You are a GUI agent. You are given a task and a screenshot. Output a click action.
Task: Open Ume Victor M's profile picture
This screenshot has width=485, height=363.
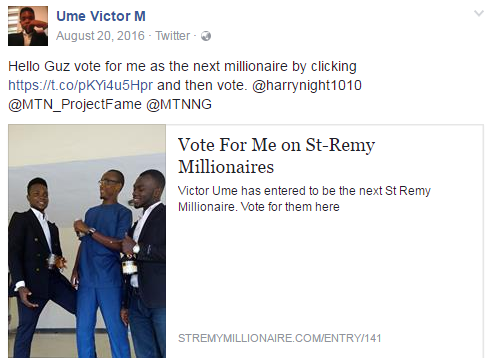coord(28,26)
